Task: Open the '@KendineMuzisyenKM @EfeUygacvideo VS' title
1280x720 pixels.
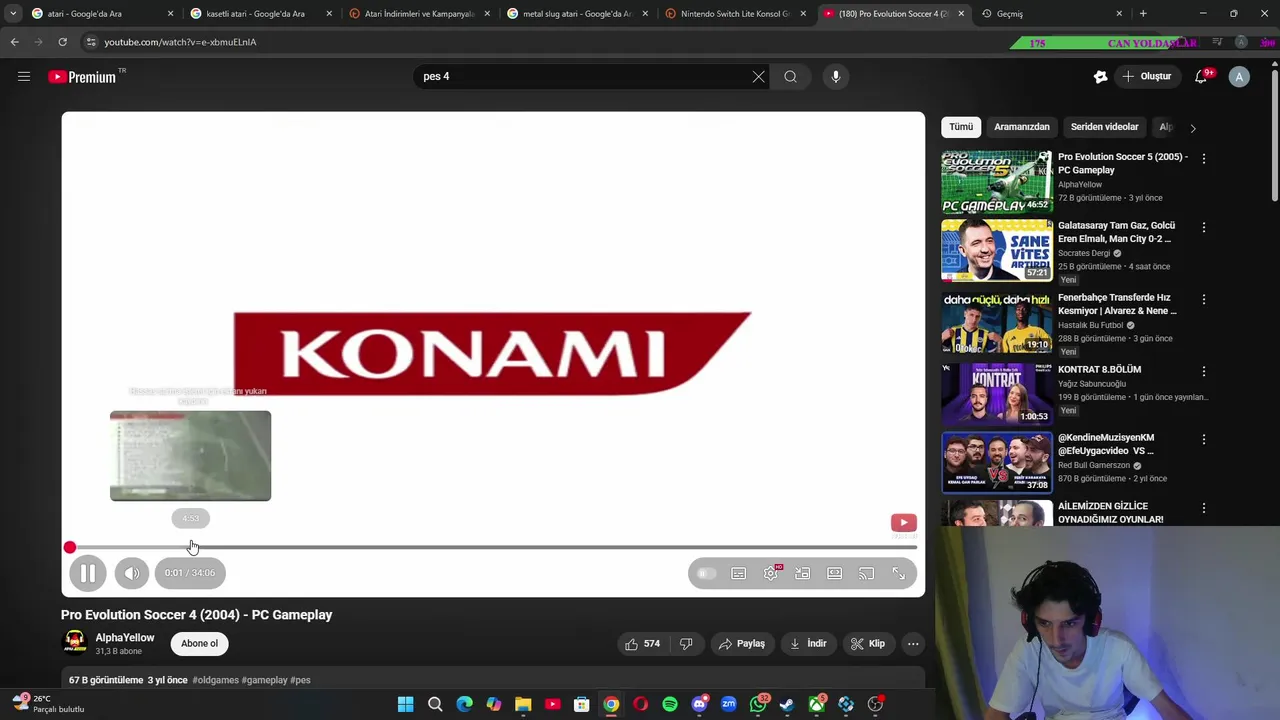Action: pos(1106,444)
